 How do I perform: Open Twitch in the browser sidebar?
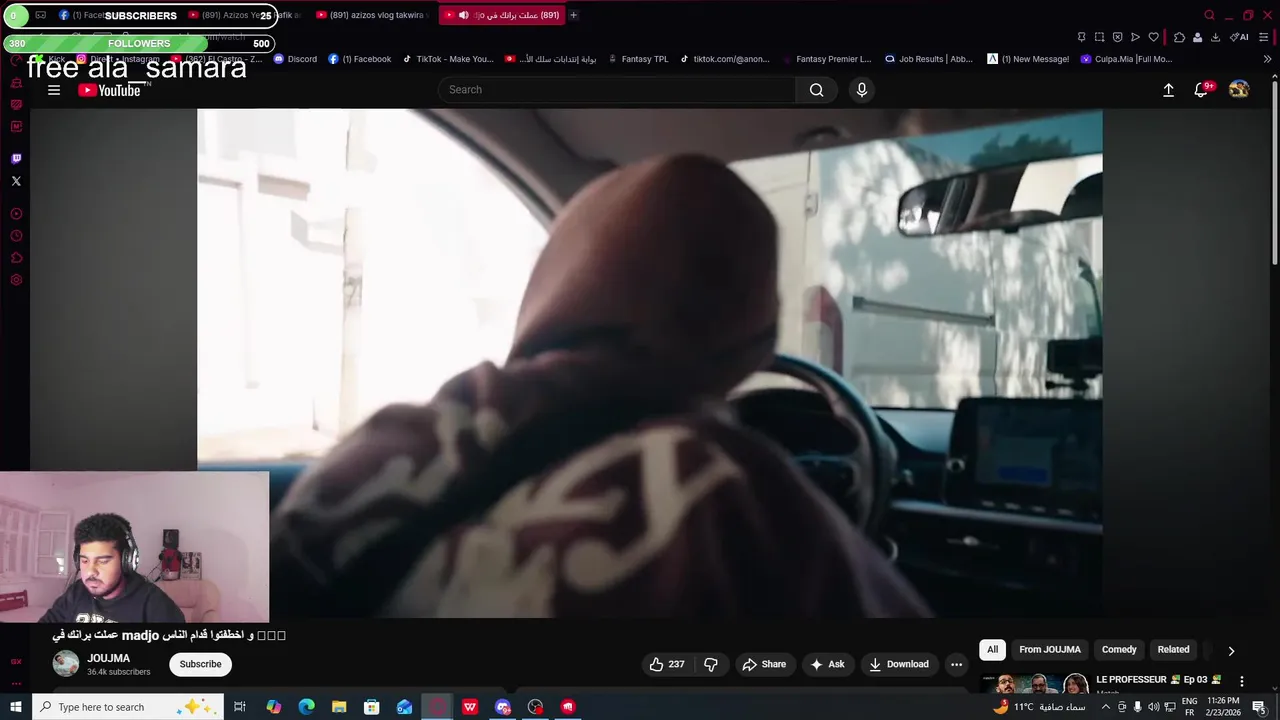point(16,158)
